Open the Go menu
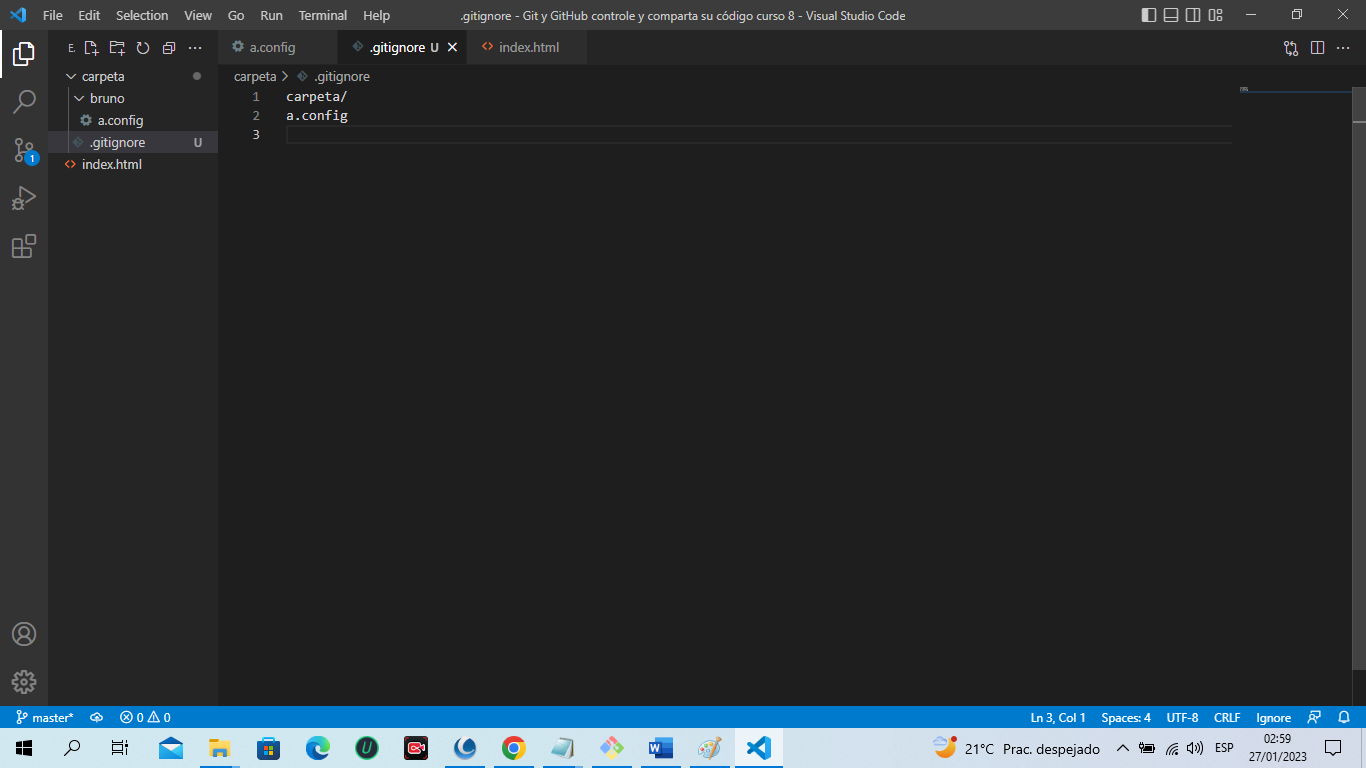 [236, 15]
